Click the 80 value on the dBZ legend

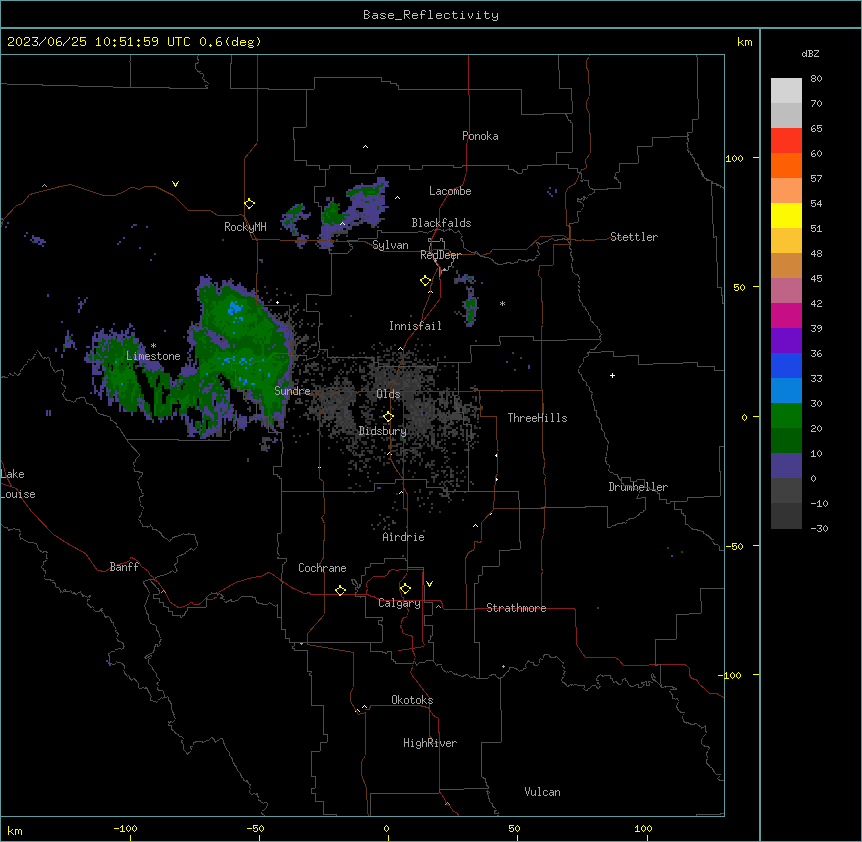[x=816, y=79]
